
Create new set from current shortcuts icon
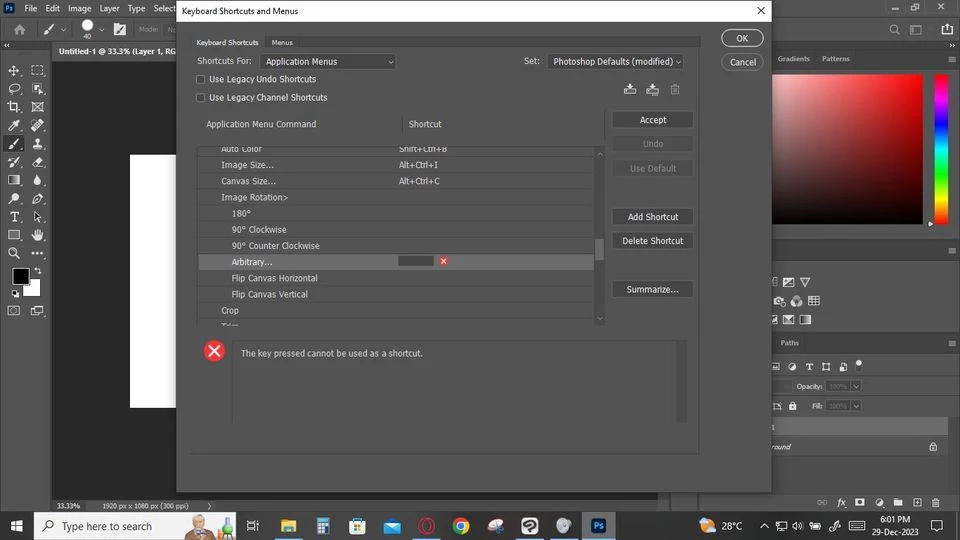pos(653,89)
